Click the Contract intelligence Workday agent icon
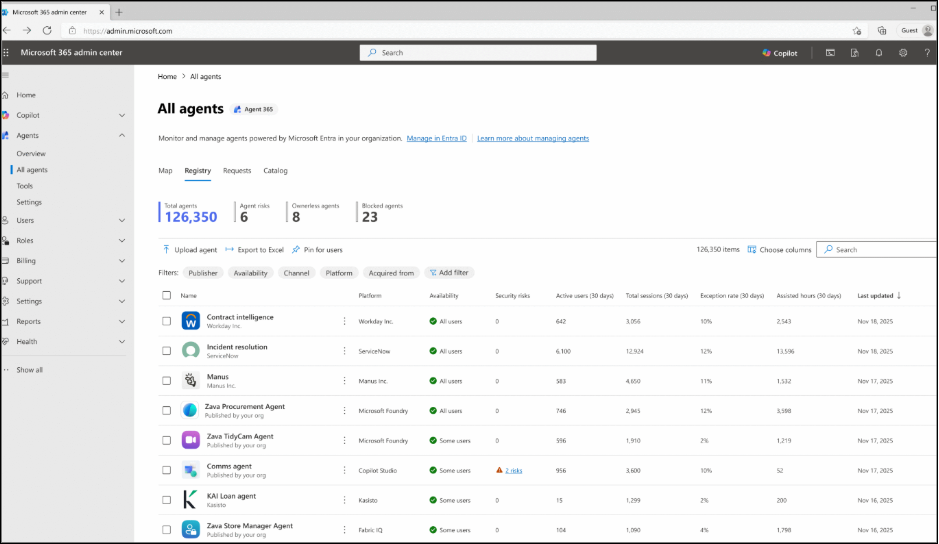The height and width of the screenshot is (544, 939). click(x=190, y=321)
